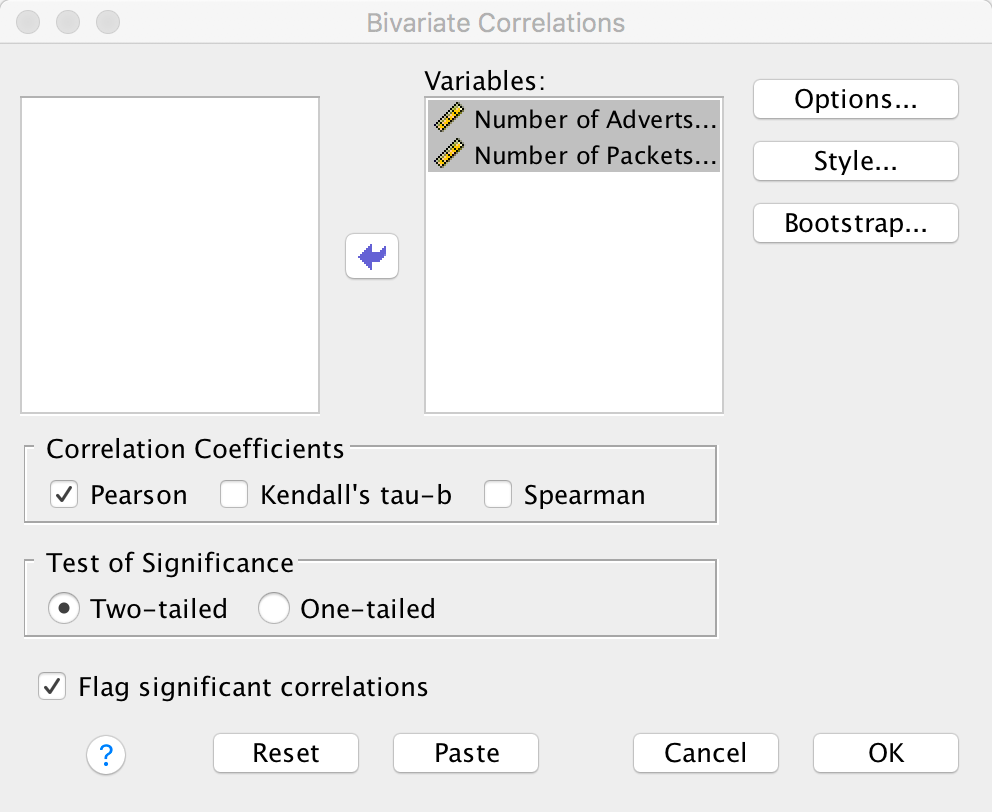Viewport: 992px width, 812px height.
Task: Open help with the question mark button
Action: click(106, 755)
